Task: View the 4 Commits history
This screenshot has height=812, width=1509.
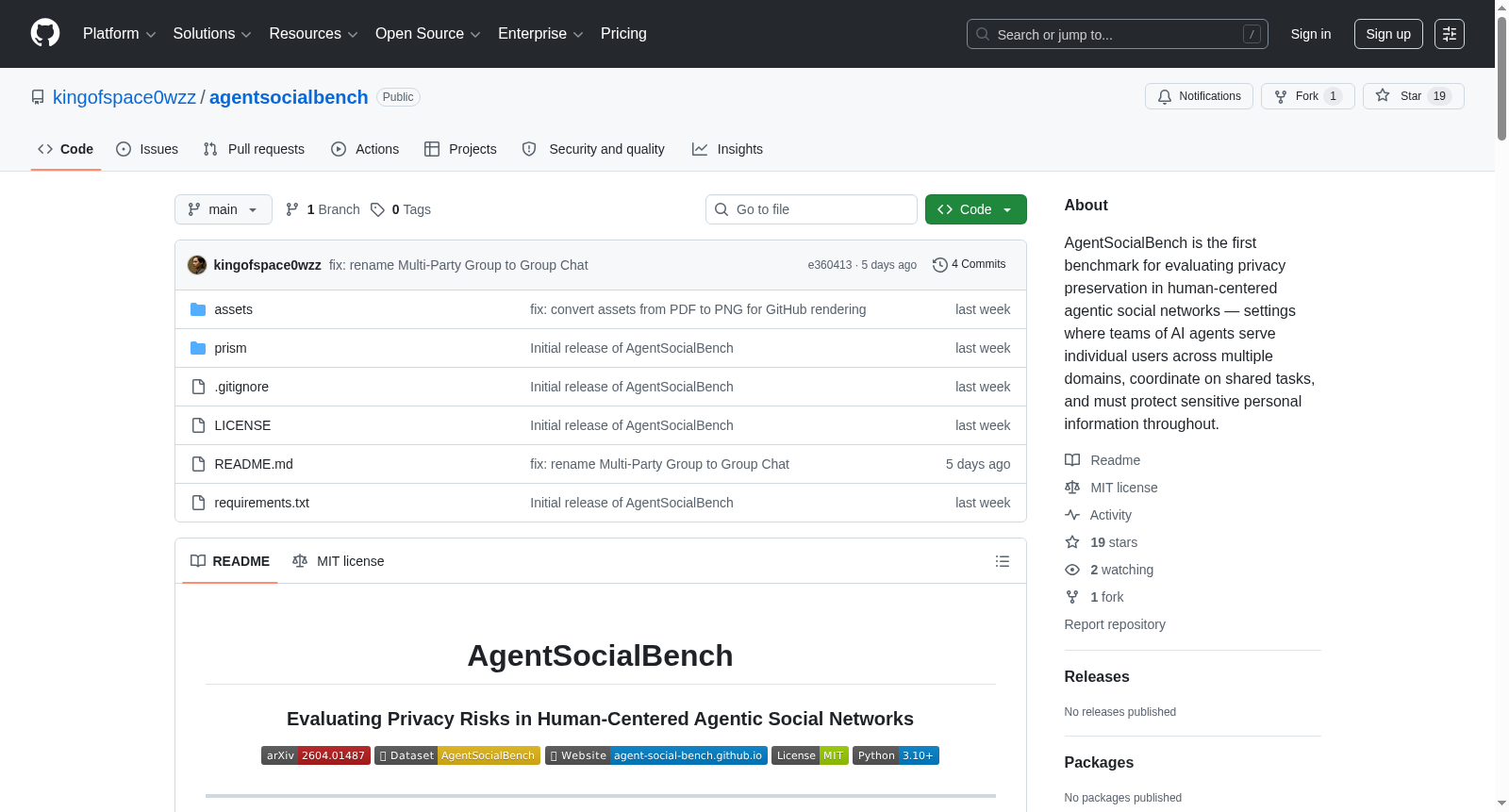Action: tap(969, 265)
